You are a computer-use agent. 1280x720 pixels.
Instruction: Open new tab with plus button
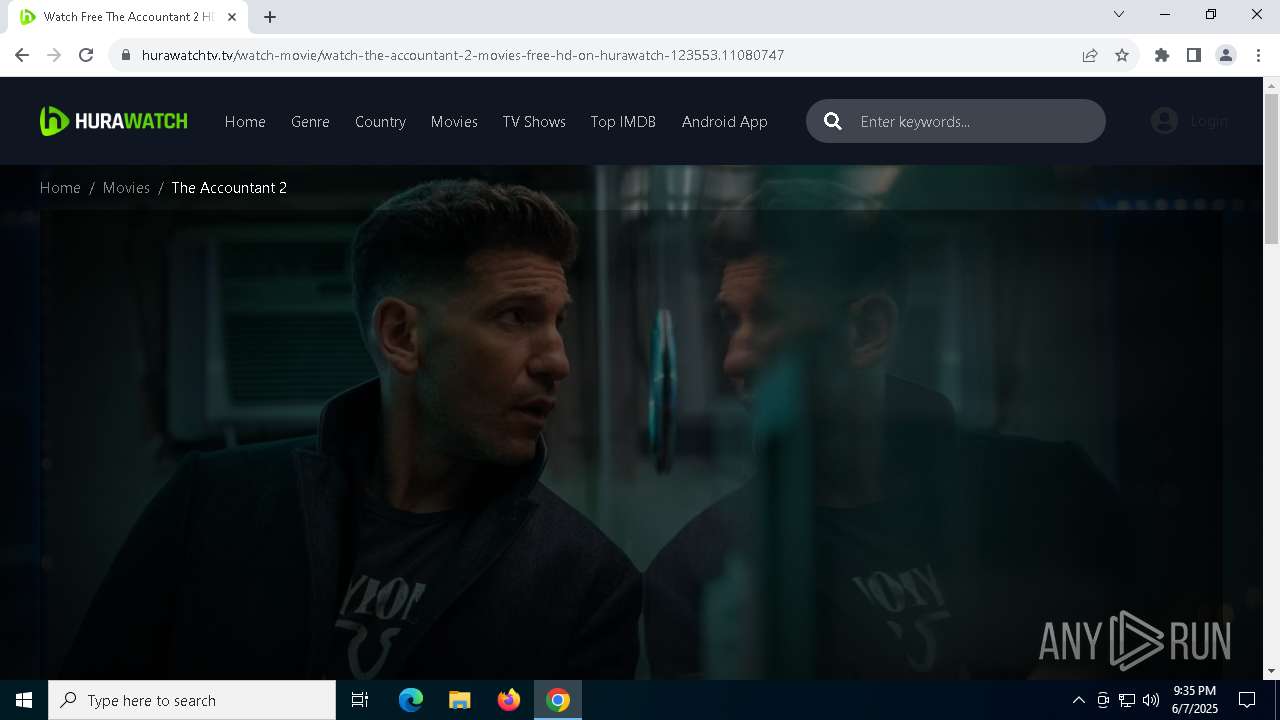coord(270,17)
